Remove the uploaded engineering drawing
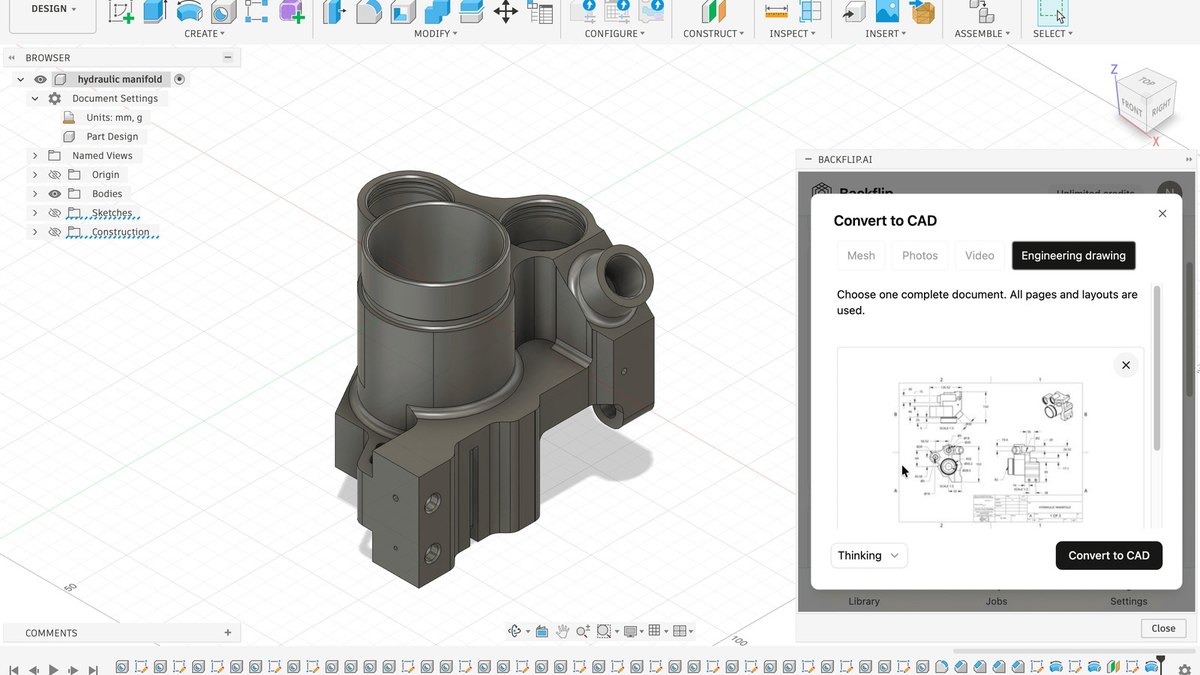Screen dimensions: 1200x675 (x=1126, y=365)
